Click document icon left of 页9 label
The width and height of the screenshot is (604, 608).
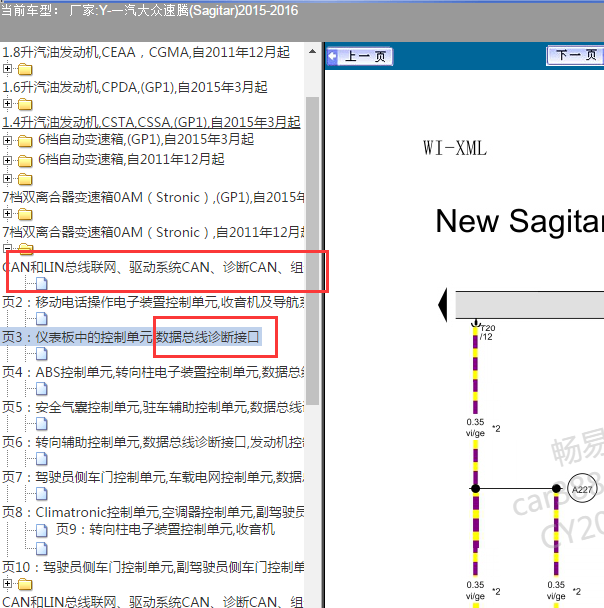click(x=41, y=530)
